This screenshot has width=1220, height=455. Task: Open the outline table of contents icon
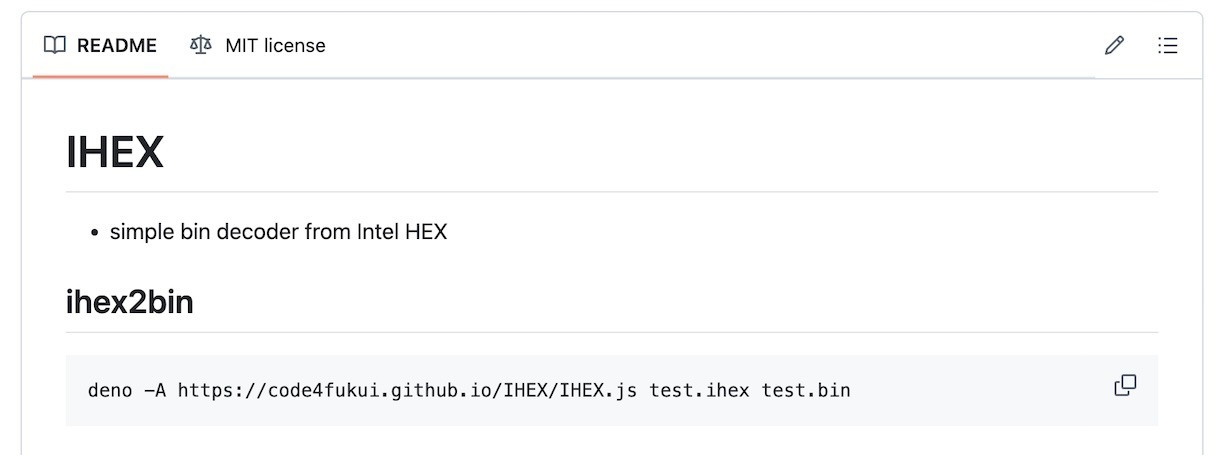(x=1167, y=46)
